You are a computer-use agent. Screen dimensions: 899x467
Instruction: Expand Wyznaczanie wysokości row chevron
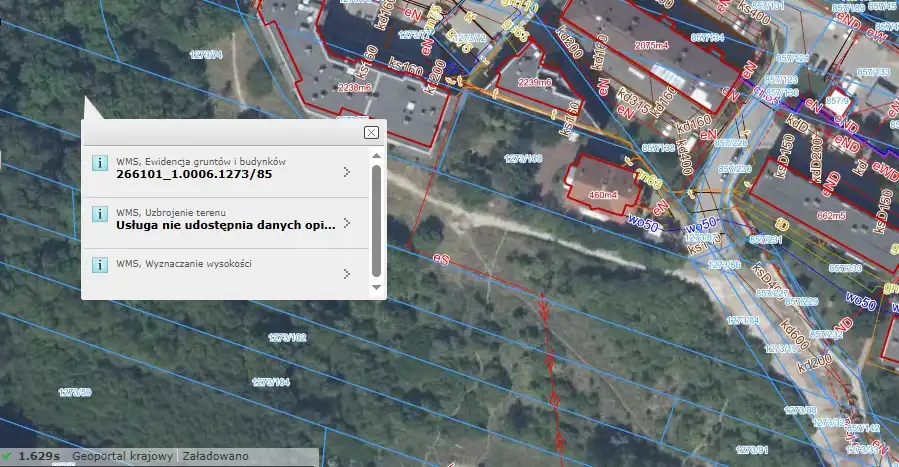(346, 273)
